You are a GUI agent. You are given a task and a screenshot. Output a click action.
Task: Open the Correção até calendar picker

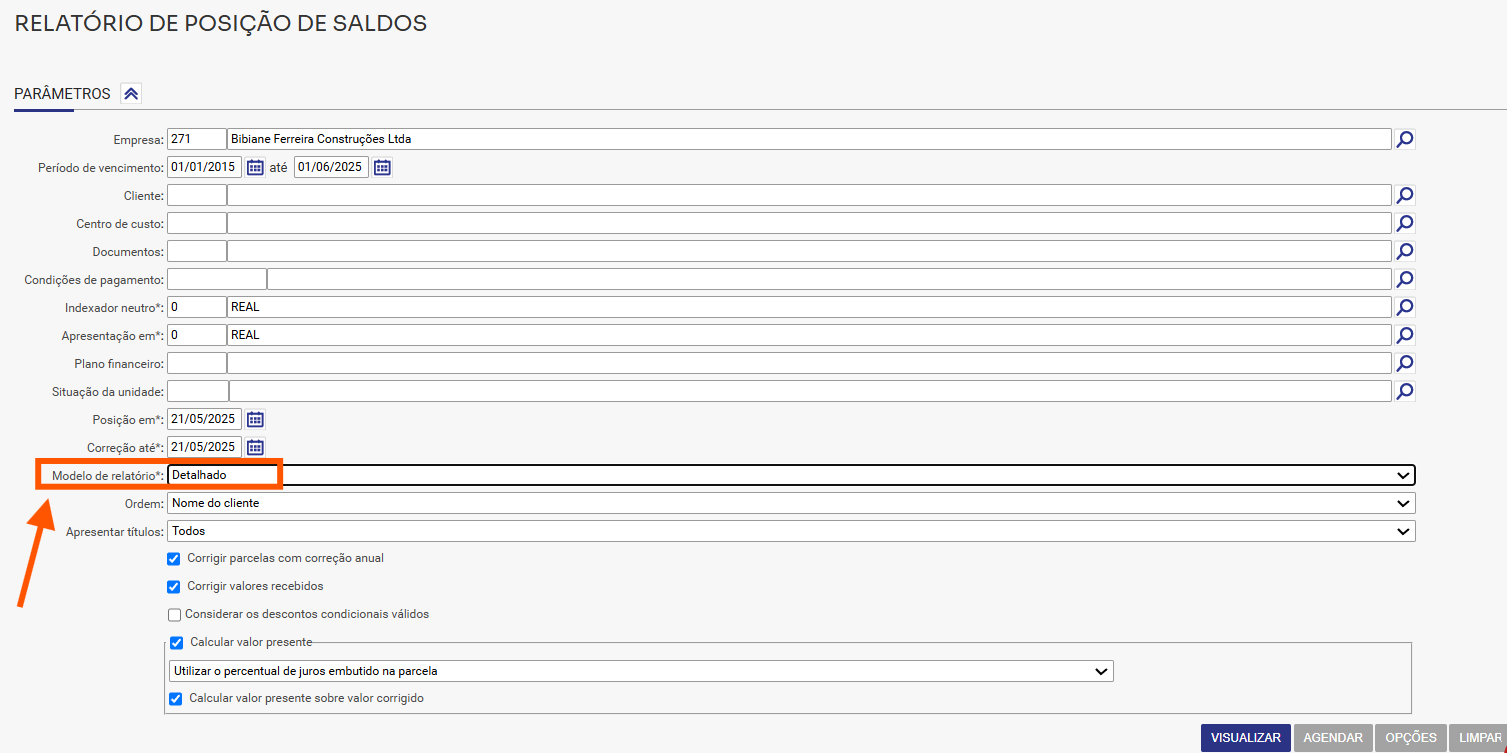(255, 447)
